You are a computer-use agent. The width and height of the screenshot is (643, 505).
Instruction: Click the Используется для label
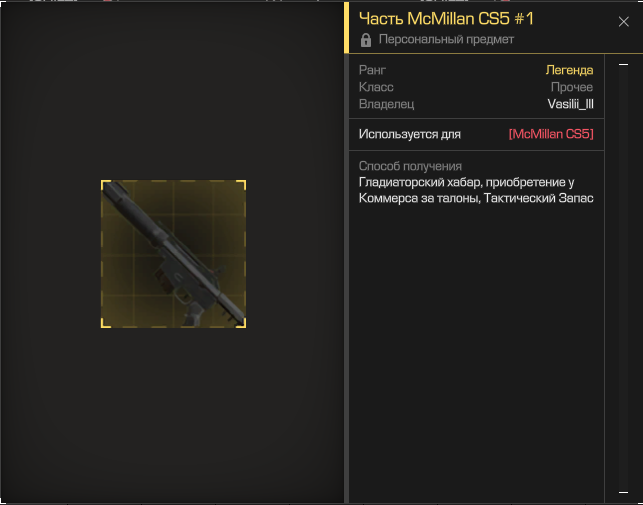(x=410, y=134)
